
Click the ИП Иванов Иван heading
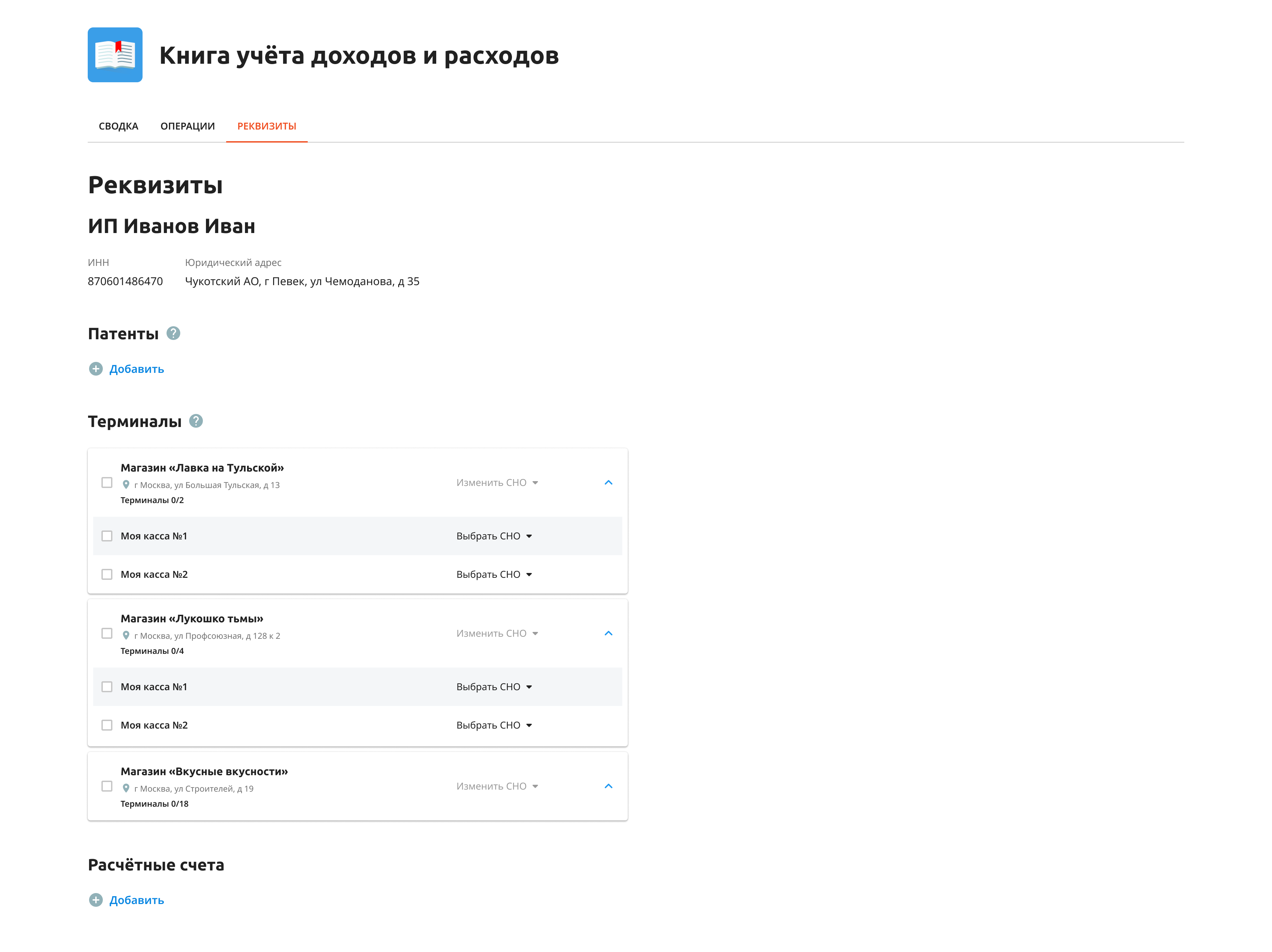(171, 226)
